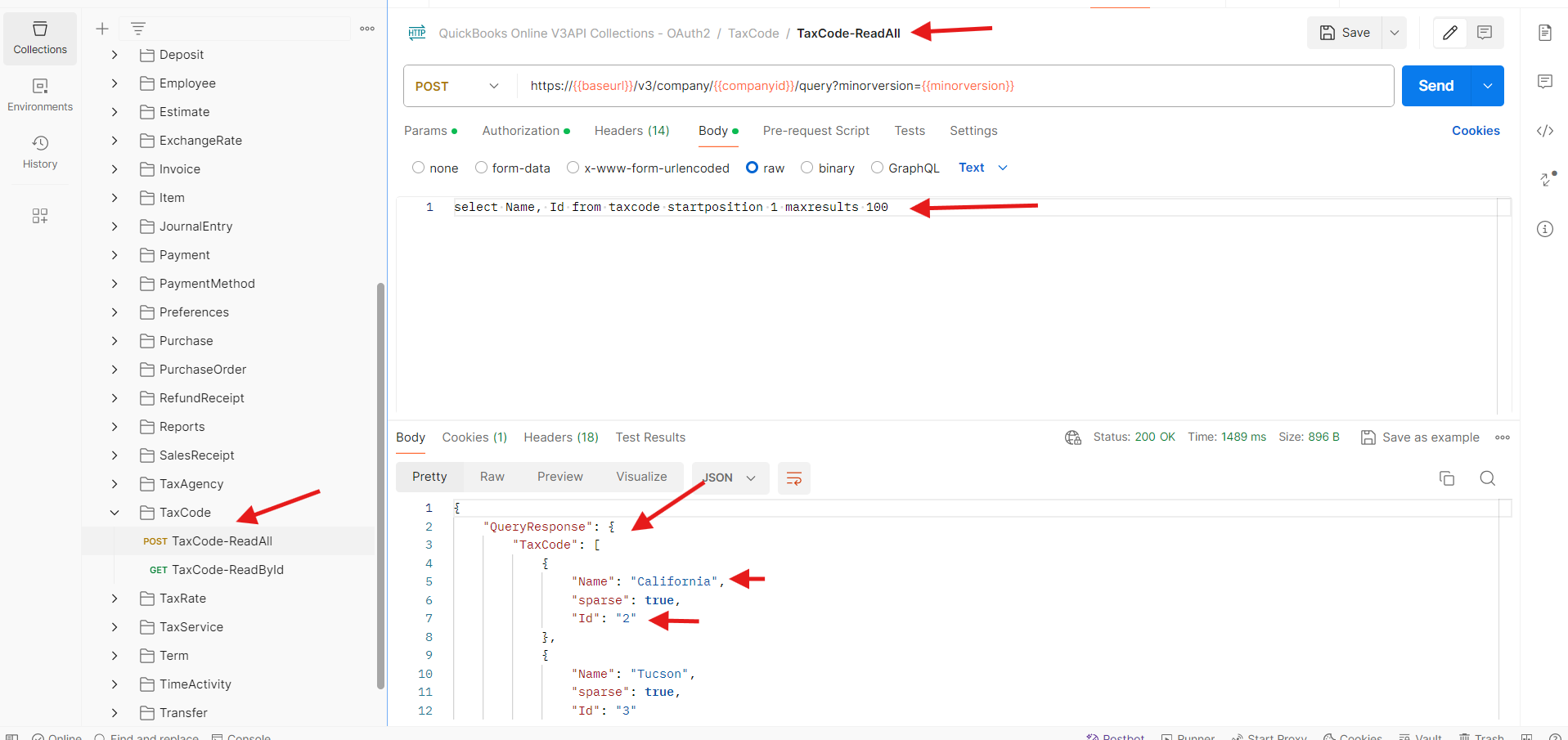Click the plus icon to create a new collection
Image resolution: width=1568 pixels, height=740 pixels.
(102, 29)
